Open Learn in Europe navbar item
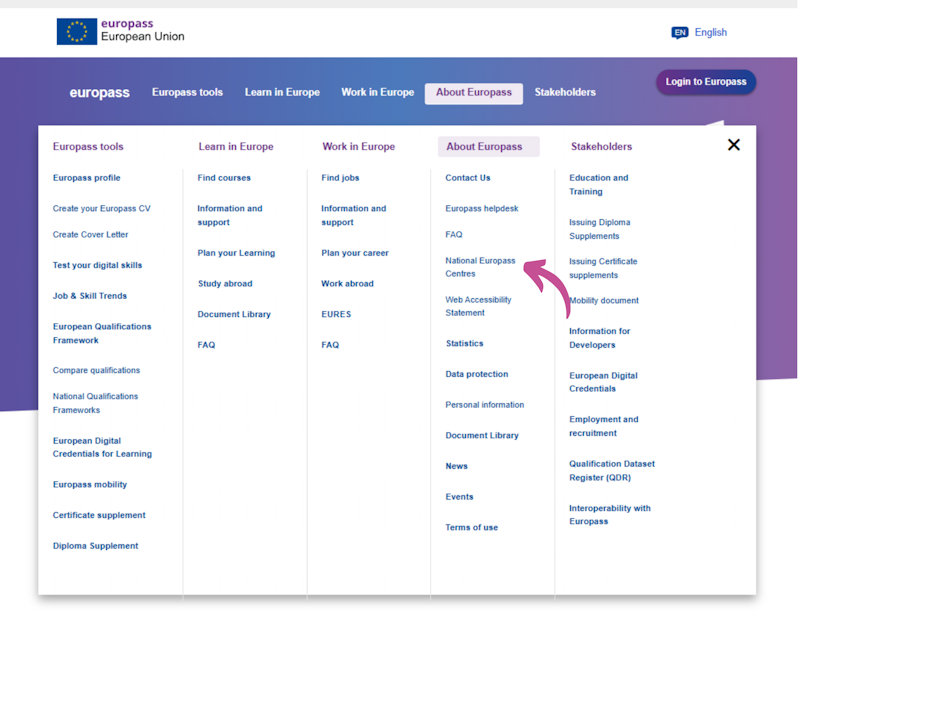The height and width of the screenshot is (709, 945). 282,92
